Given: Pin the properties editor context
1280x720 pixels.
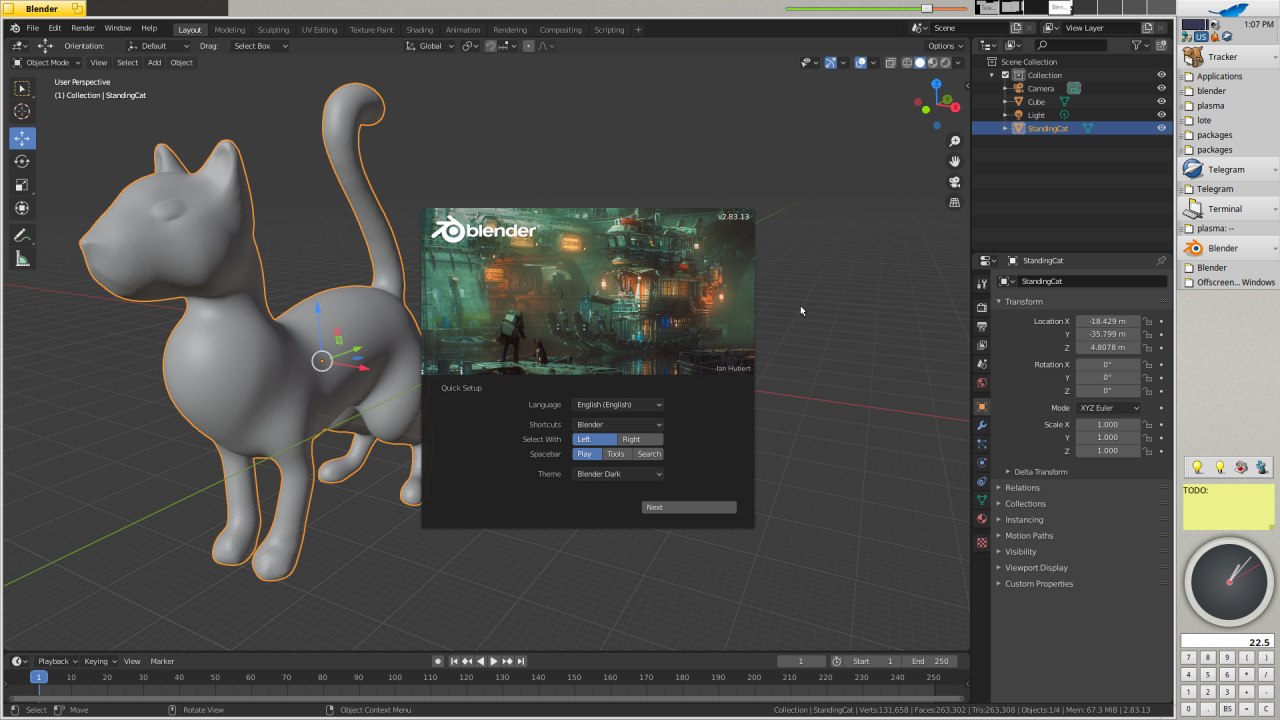Looking at the screenshot, I should click(1161, 261).
